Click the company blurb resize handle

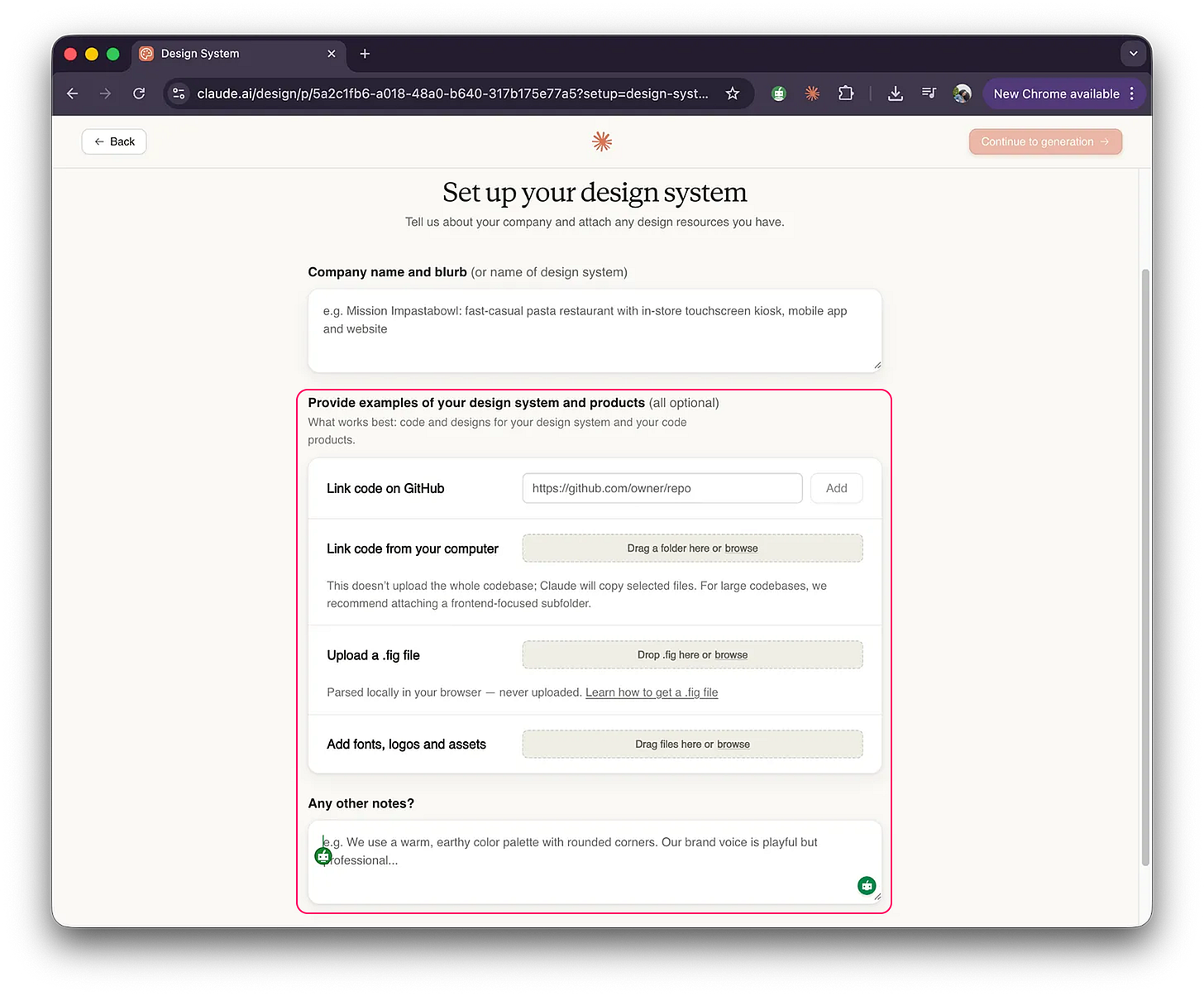[x=877, y=365]
